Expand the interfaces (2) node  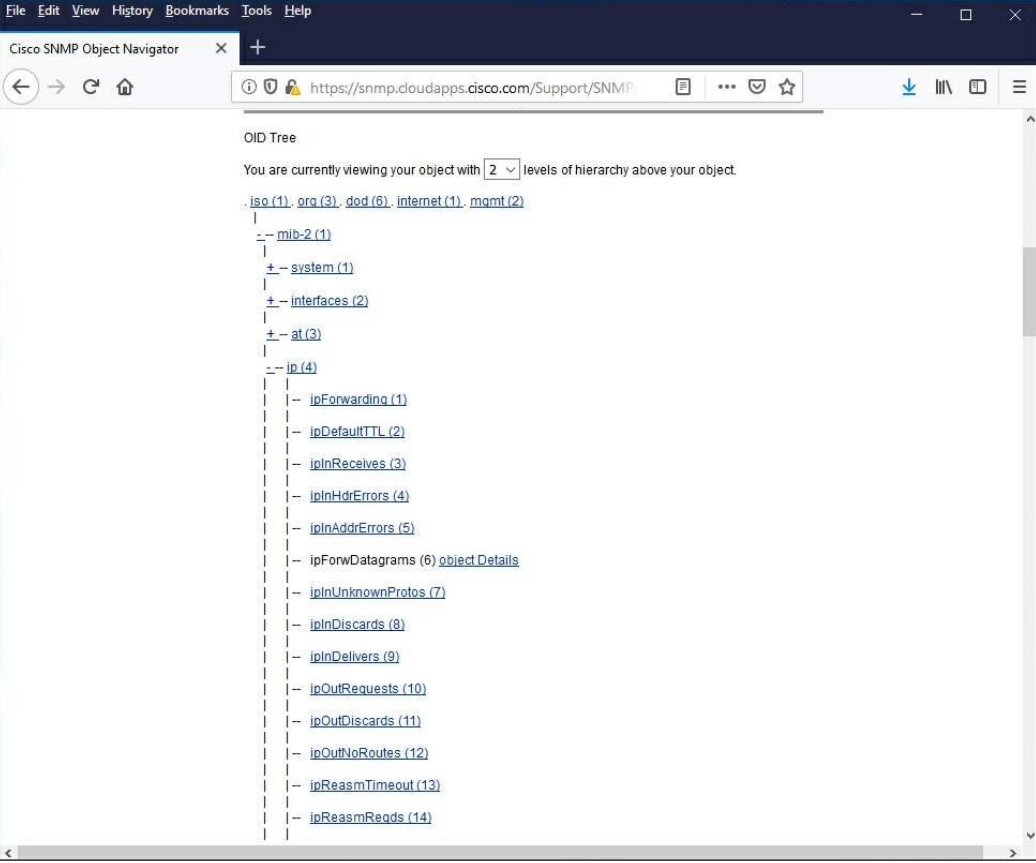[x=271, y=301]
